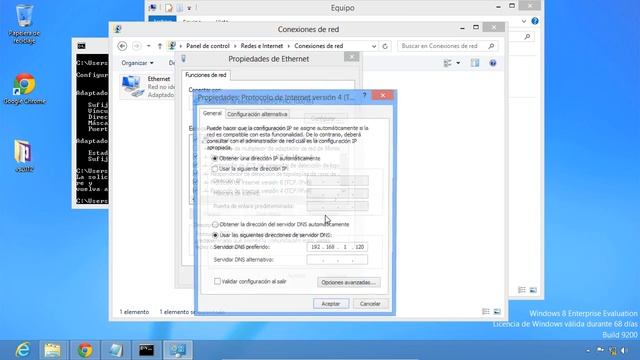Select the network connections taskbar button
The height and width of the screenshot is (360, 640).
(x=178, y=350)
